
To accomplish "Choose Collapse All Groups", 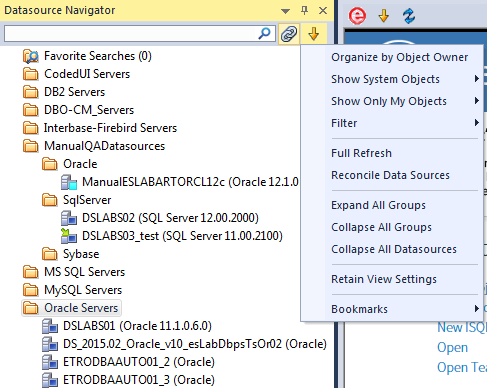I will (381, 227).
